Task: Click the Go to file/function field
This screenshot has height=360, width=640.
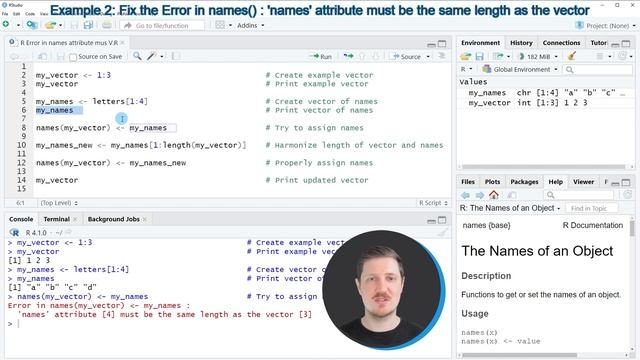Action: tap(162, 25)
